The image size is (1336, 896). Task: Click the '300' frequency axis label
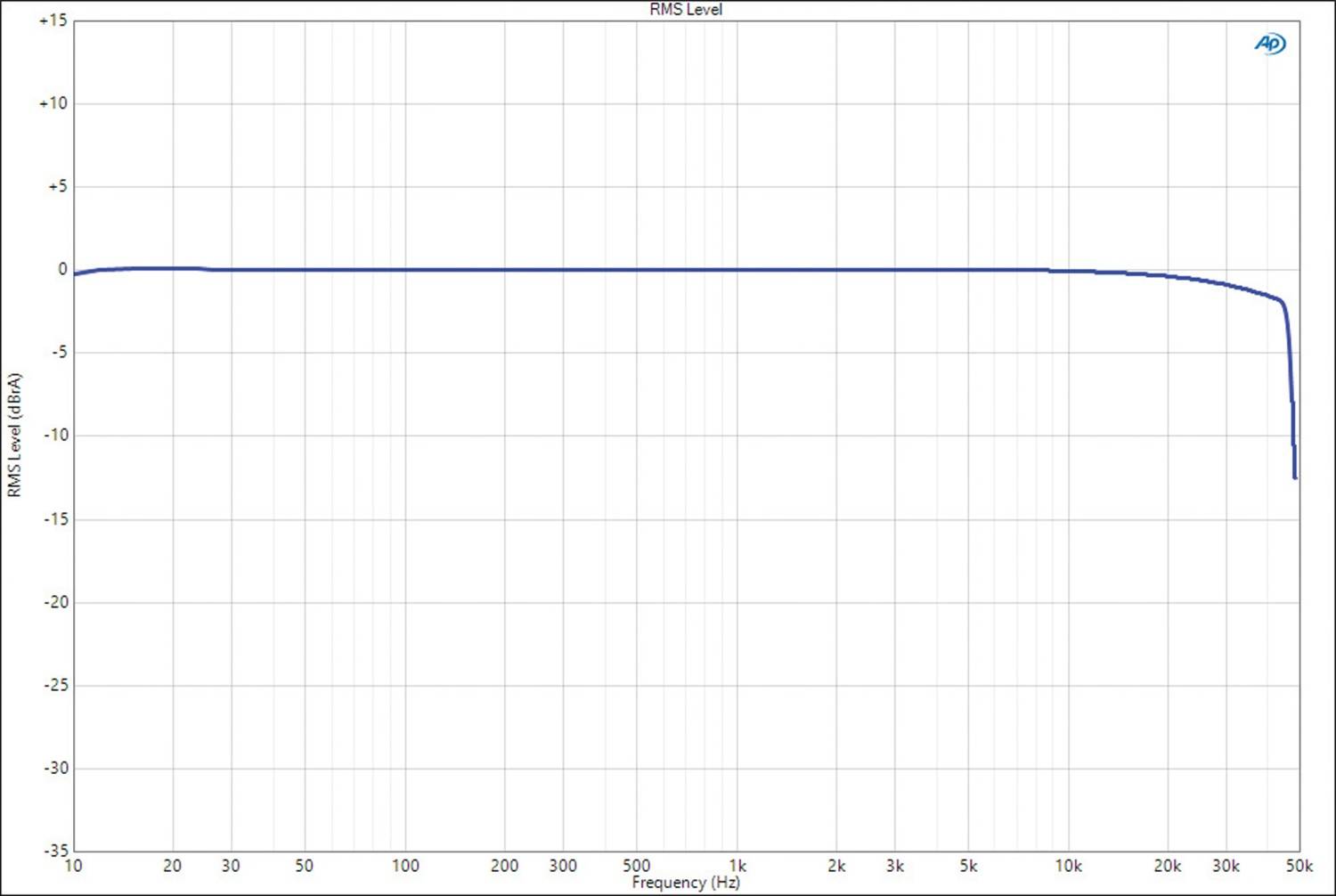click(x=563, y=866)
